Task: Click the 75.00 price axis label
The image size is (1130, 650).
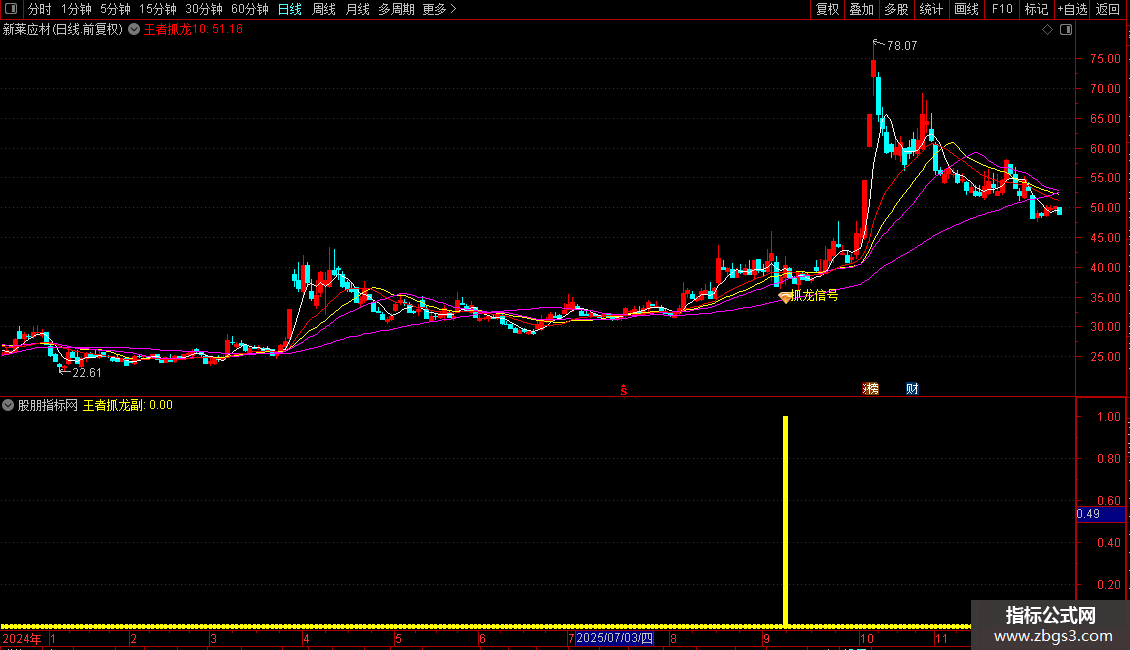Action: point(1105,59)
